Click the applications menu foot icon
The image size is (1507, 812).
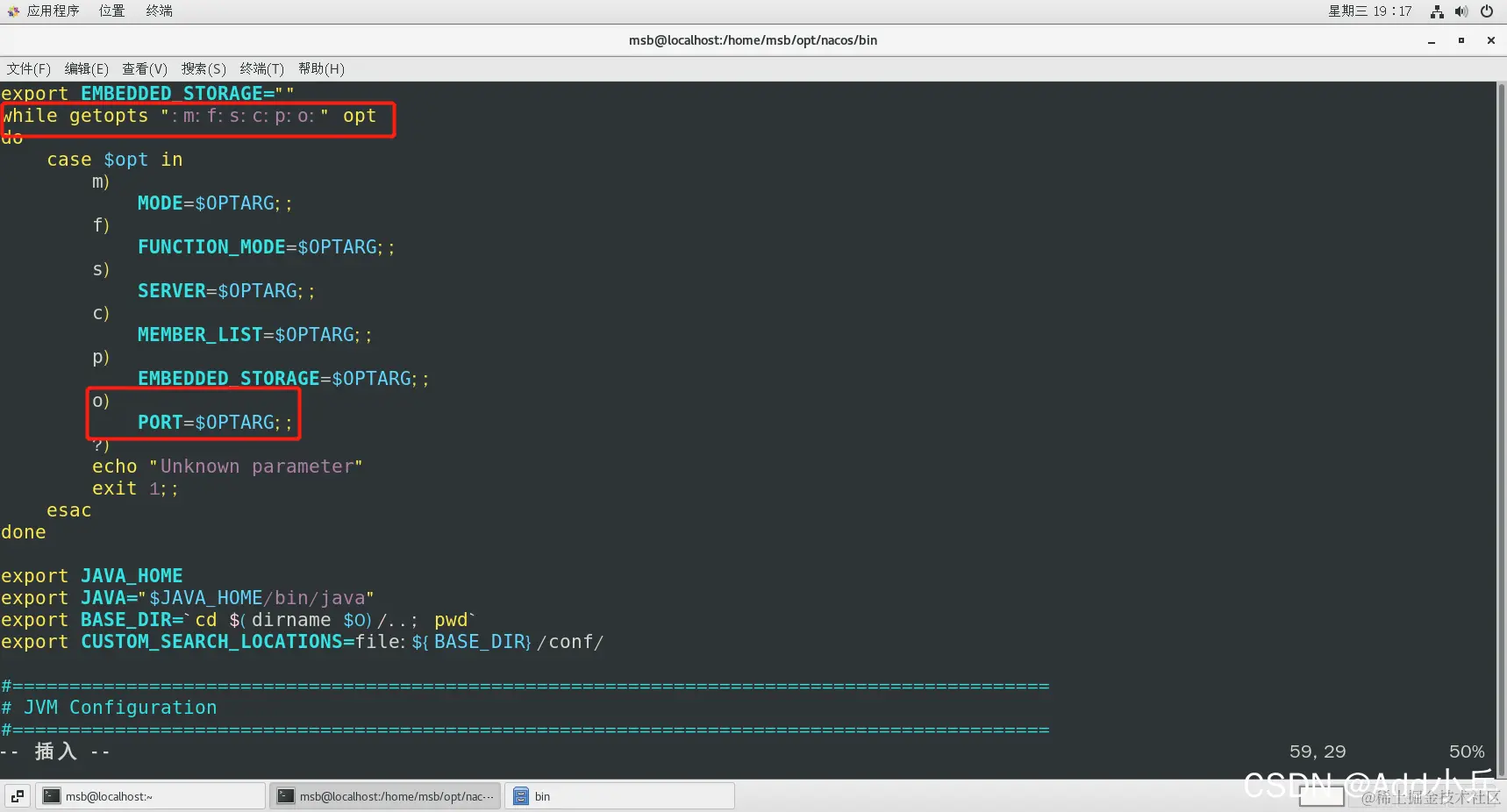coord(13,11)
